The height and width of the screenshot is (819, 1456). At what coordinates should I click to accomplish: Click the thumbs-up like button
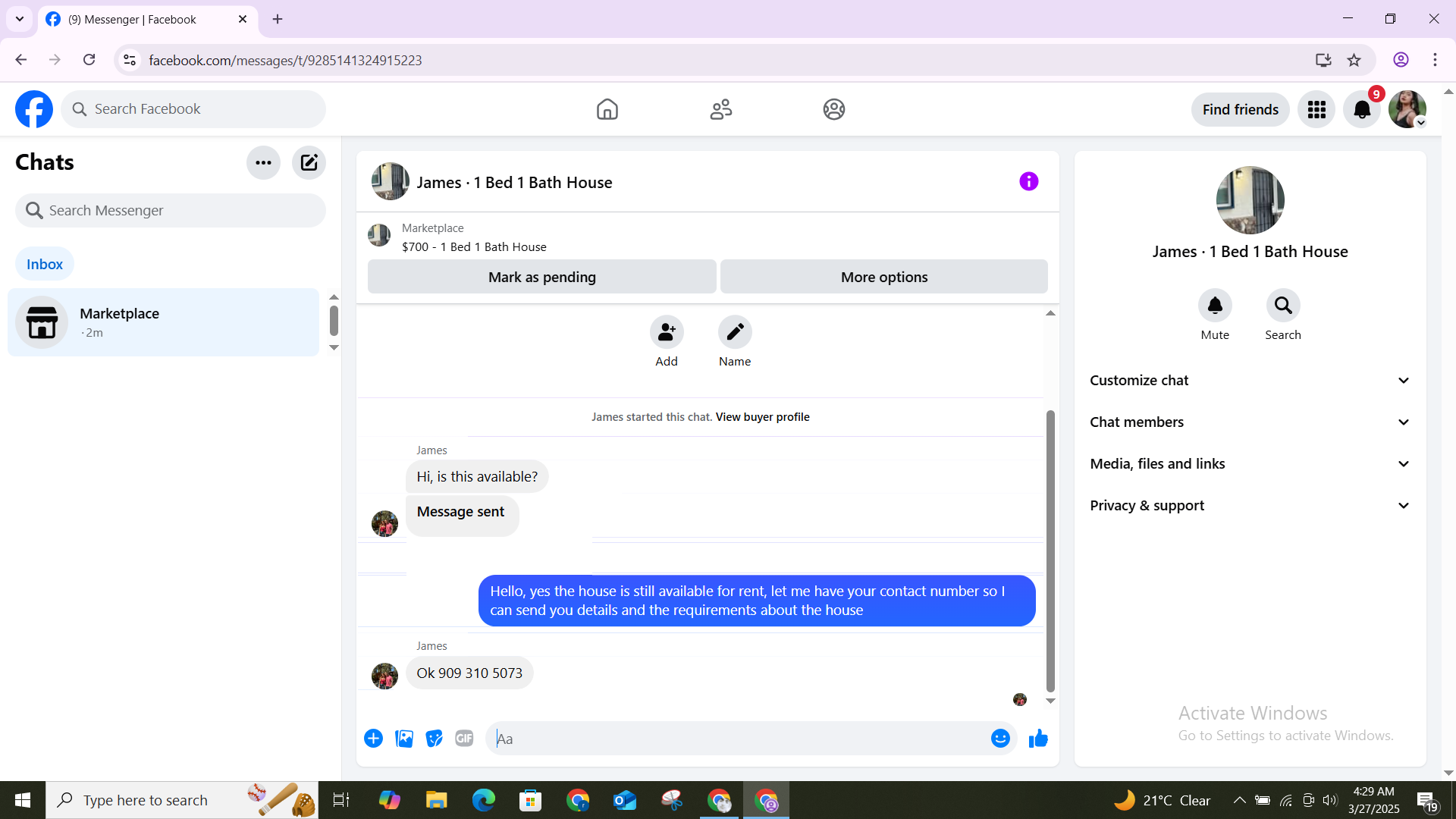tap(1038, 738)
